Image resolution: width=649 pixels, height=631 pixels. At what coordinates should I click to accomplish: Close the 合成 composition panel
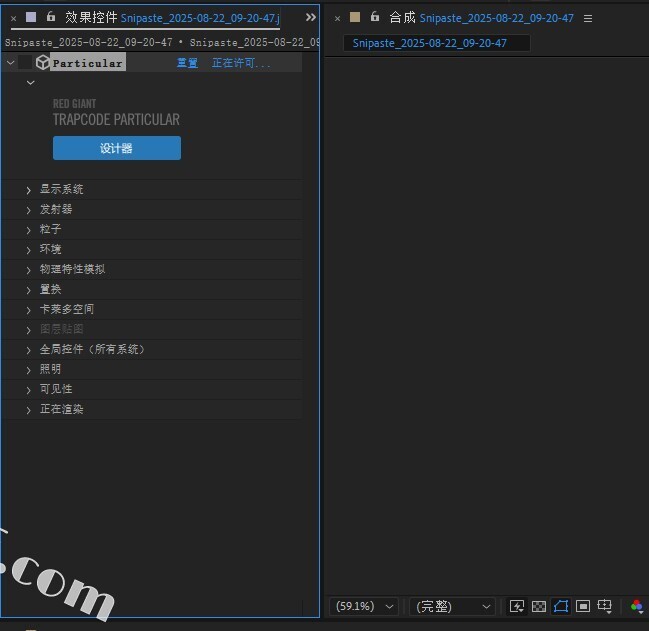pyautogui.click(x=337, y=18)
